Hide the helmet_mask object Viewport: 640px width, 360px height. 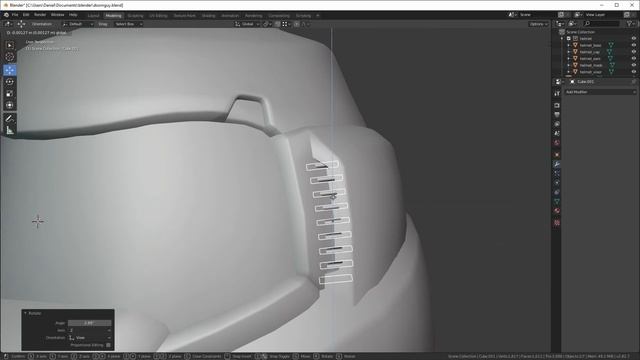(633, 65)
